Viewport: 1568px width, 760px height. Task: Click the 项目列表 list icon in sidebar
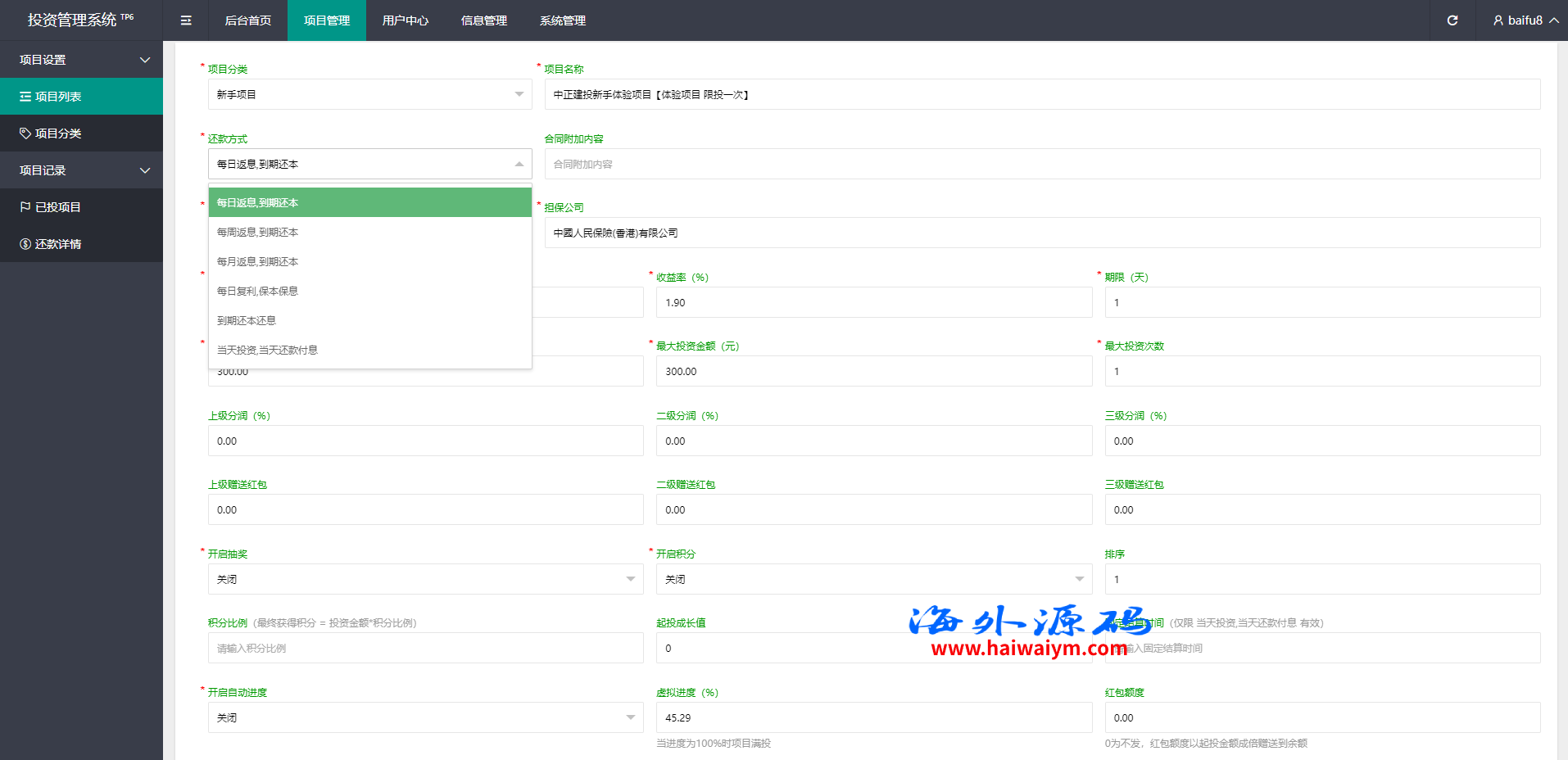pos(25,97)
